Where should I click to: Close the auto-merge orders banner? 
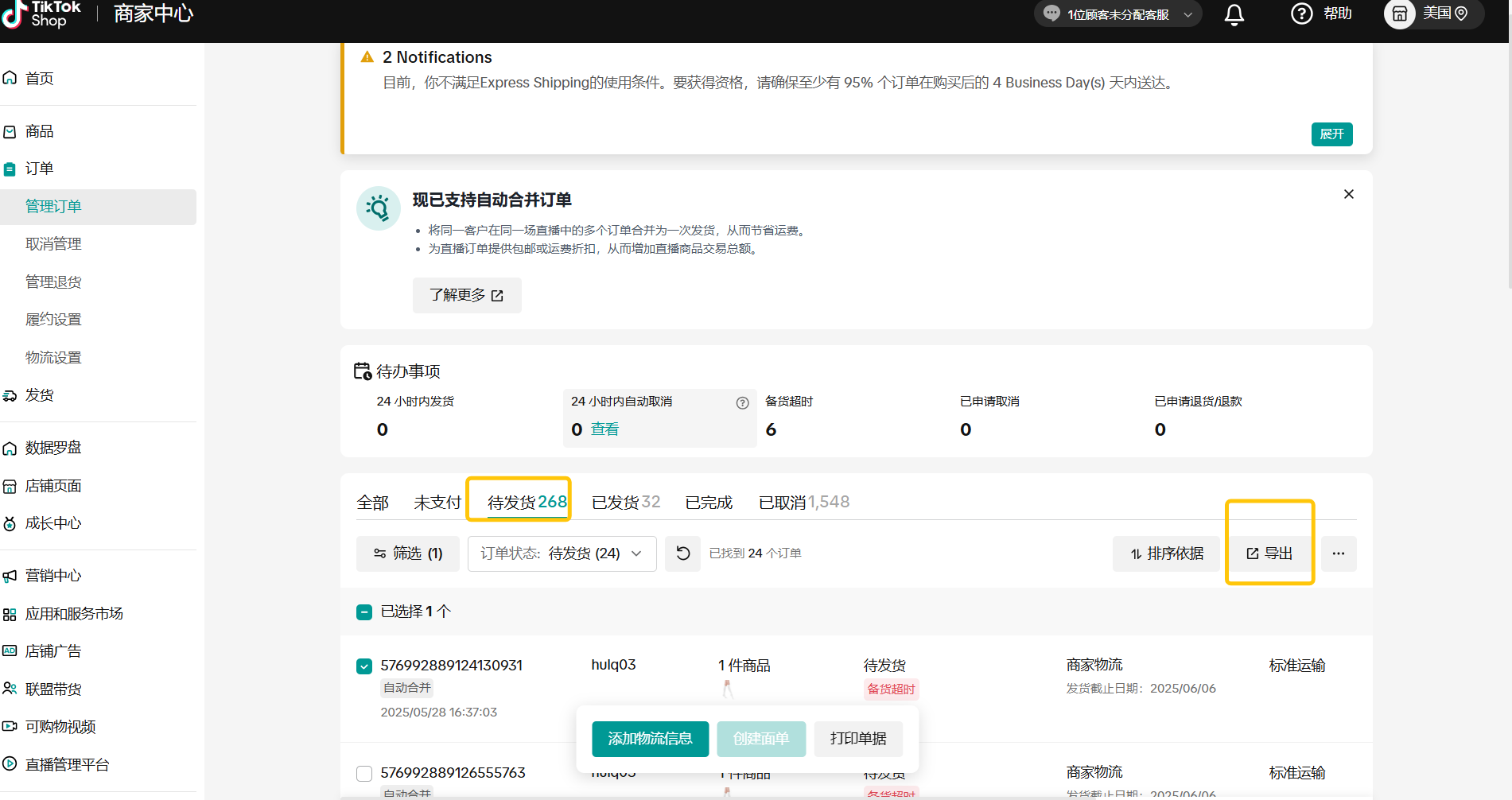tap(1348, 194)
